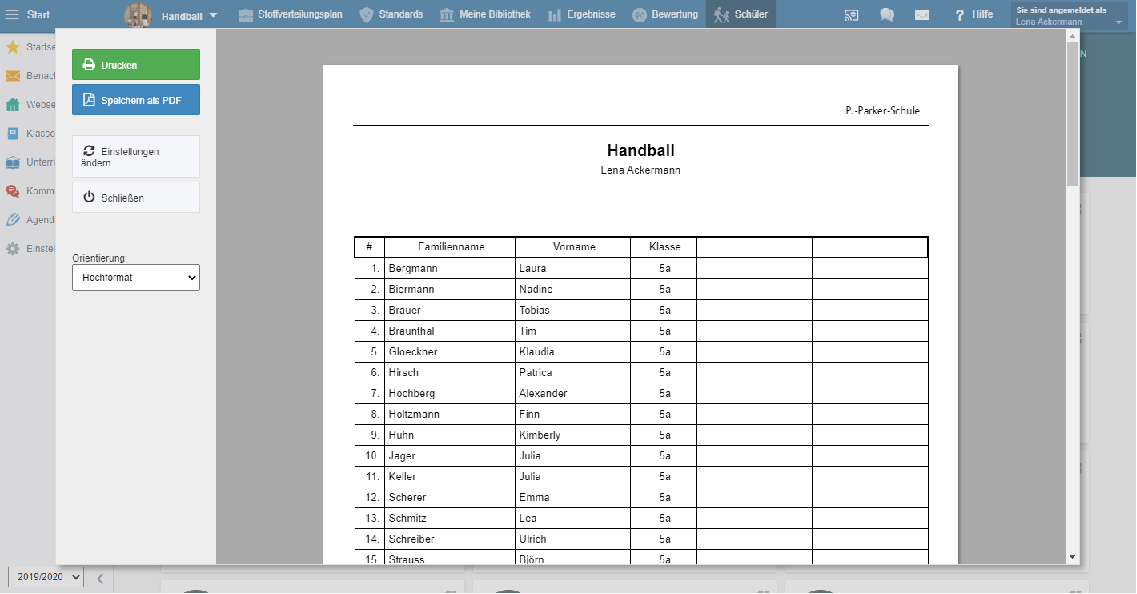Collapse the sidebar with the left chevron
This screenshot has height=594, width=1137.
100,578
